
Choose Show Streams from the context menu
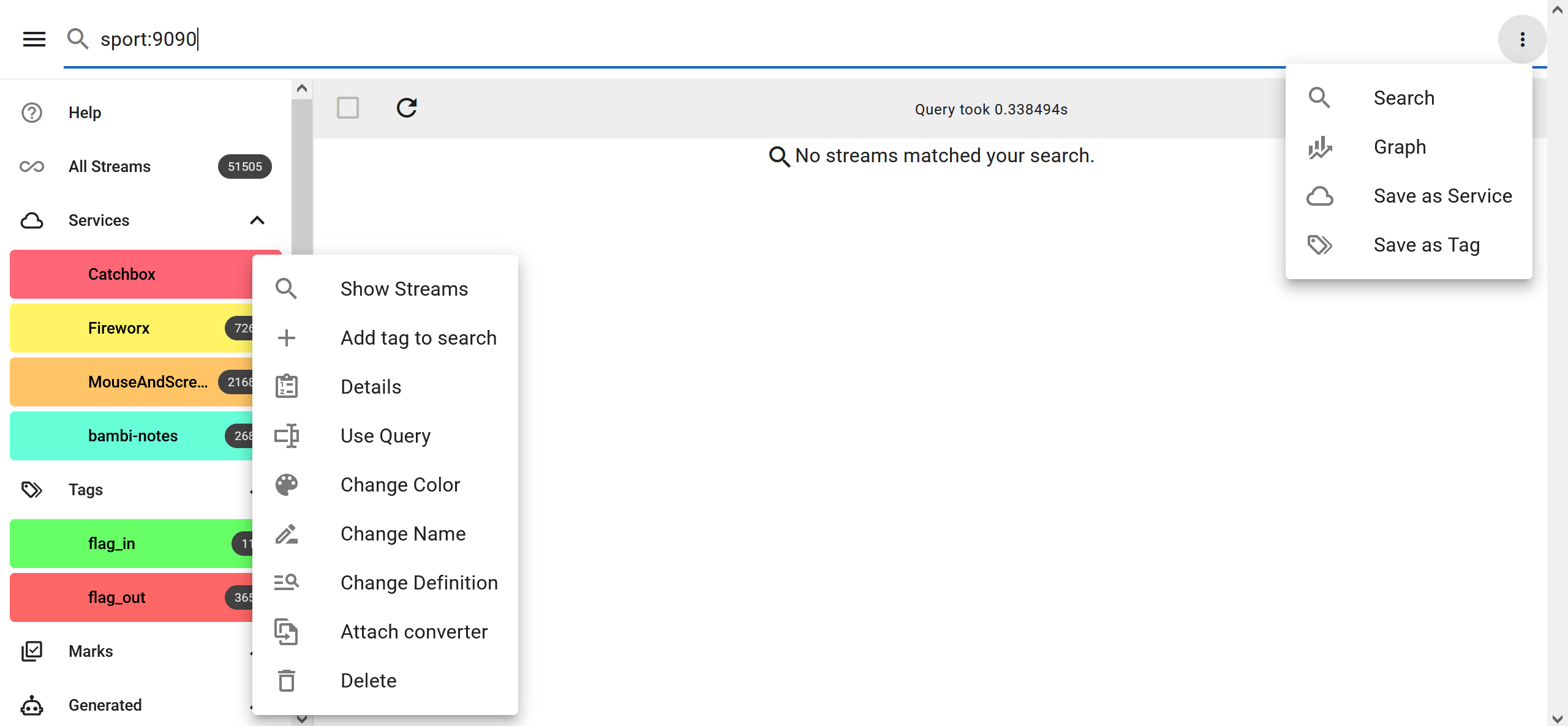click(x=404, y=288)
